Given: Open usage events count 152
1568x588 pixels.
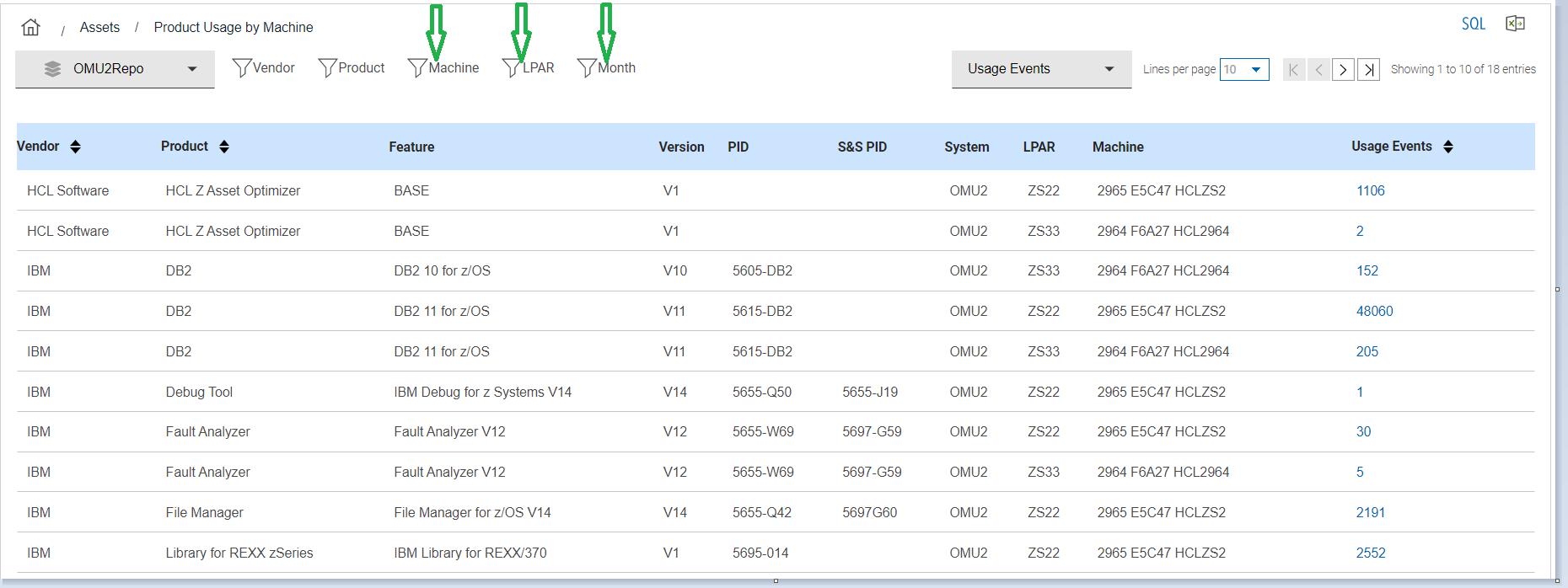Looking at the screenshot, I should coord(1367,270).
